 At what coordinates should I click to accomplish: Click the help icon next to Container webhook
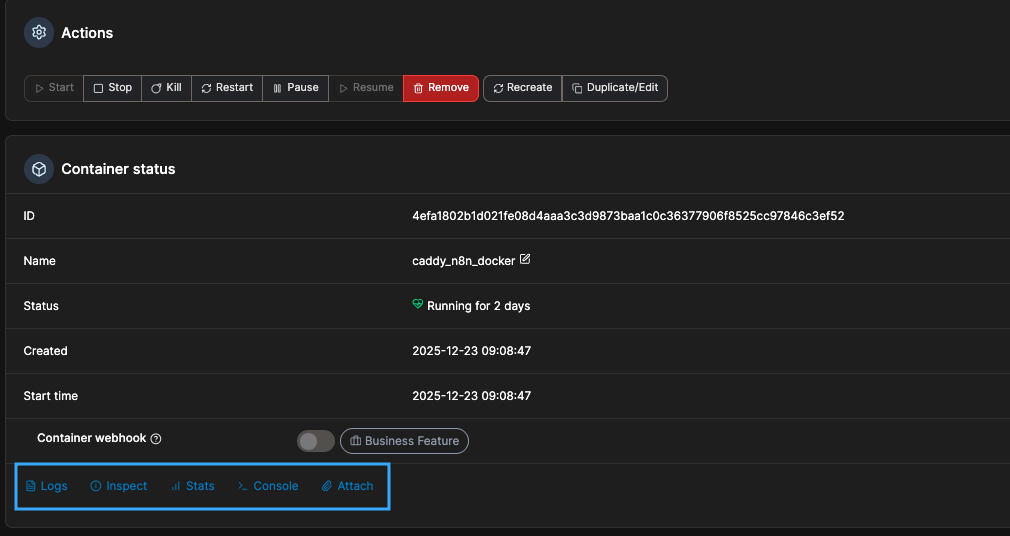(156, 439)
